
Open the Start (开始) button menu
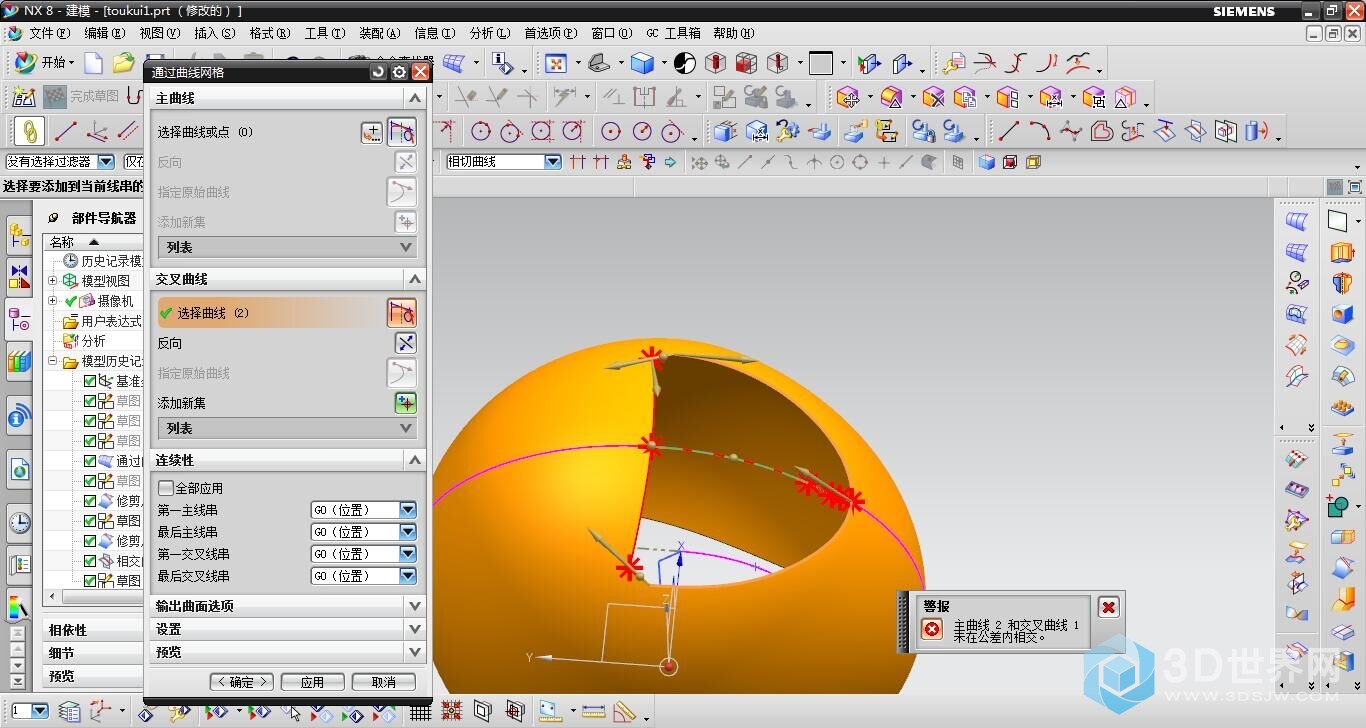(42, 63)
